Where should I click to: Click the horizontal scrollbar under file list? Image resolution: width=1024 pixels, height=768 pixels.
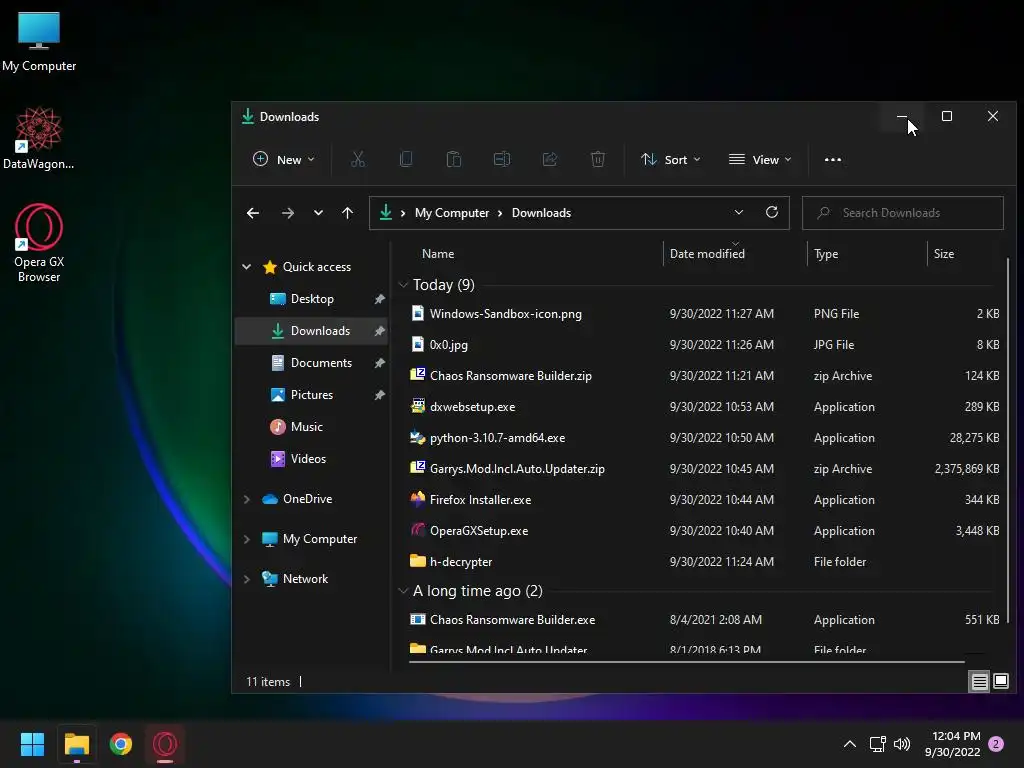686,662
